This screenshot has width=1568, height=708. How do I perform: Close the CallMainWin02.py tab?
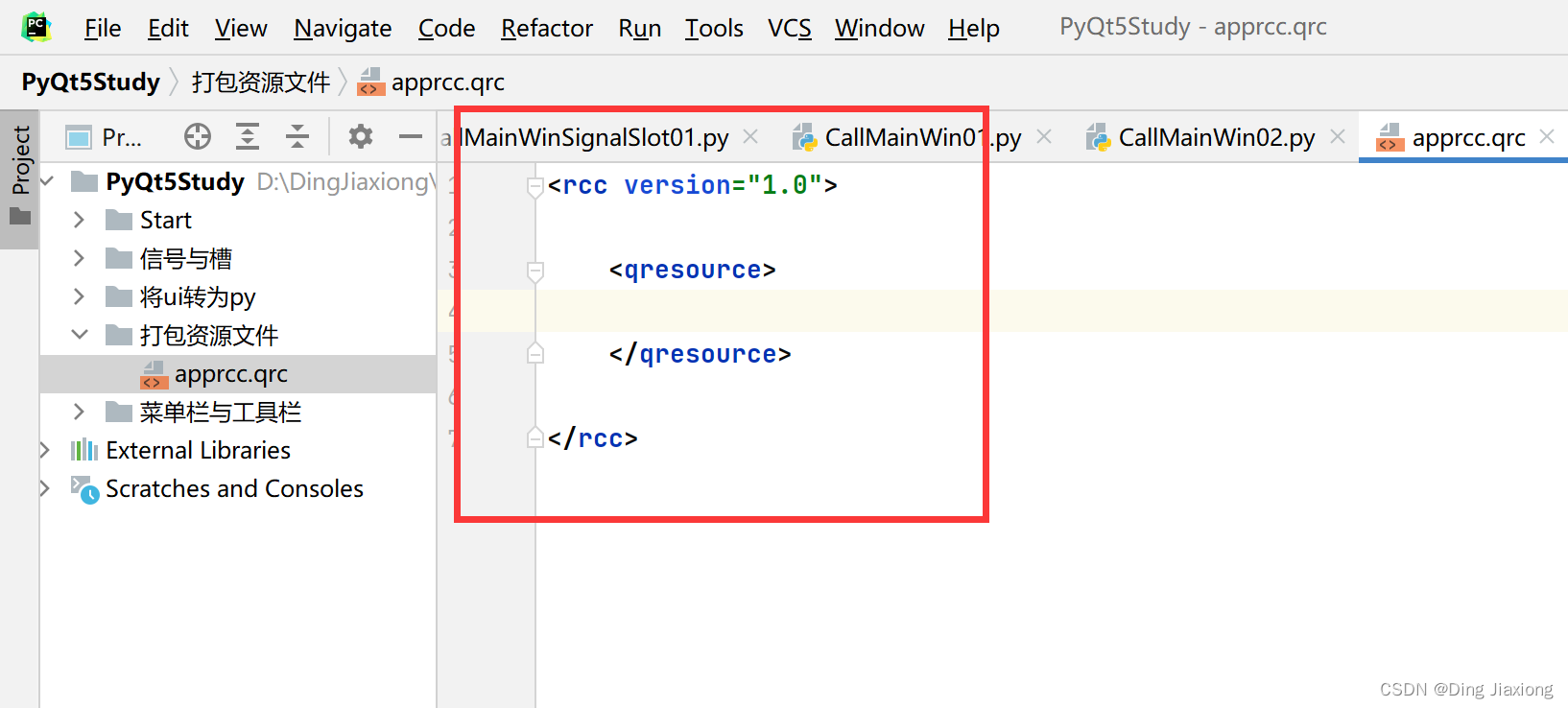1338,137
